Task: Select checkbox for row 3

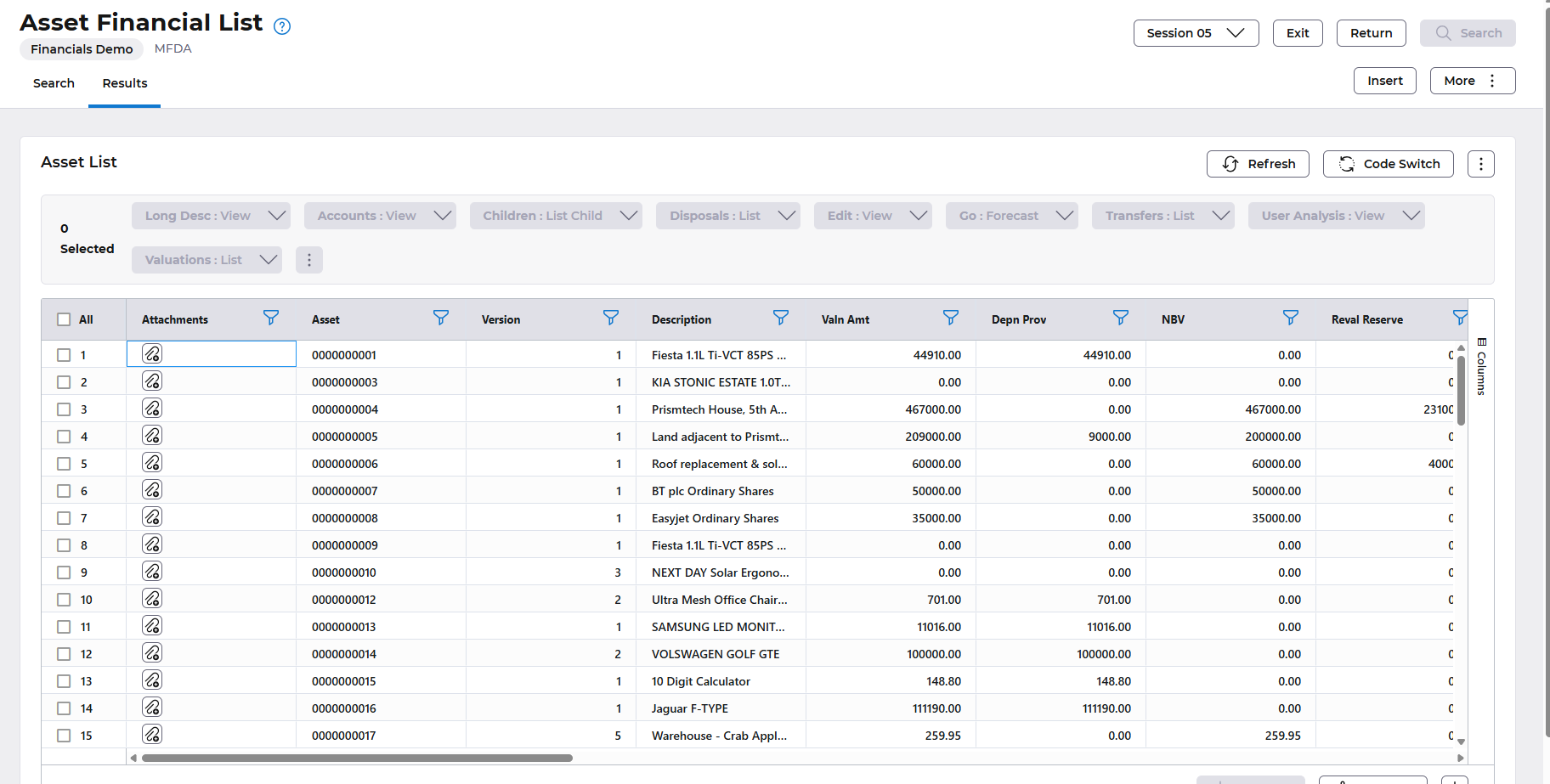Action: pyautogui.click(x=64, y=409)
